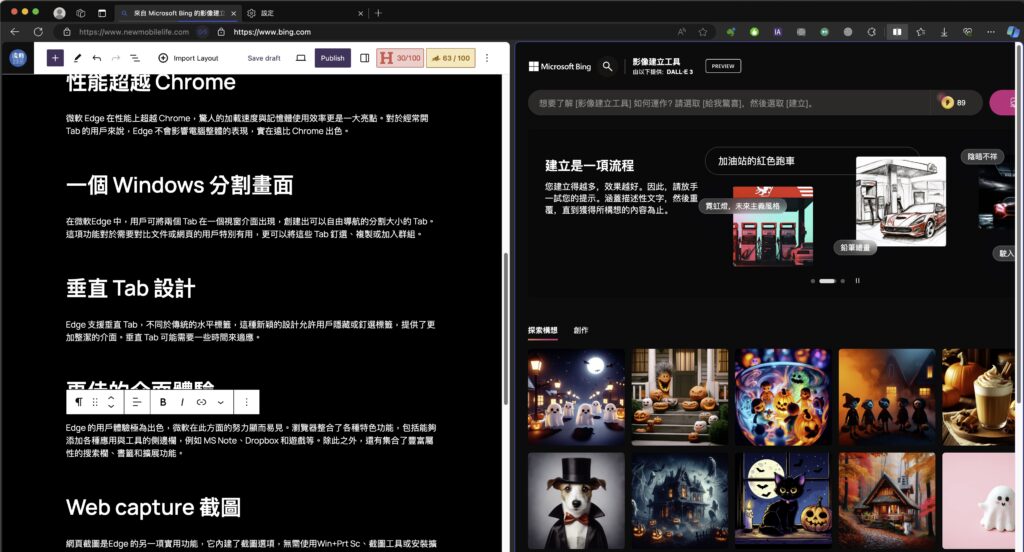Click the image prompt input field
The width and height of the screenshot is (1024, 552).
coord(730,103)
